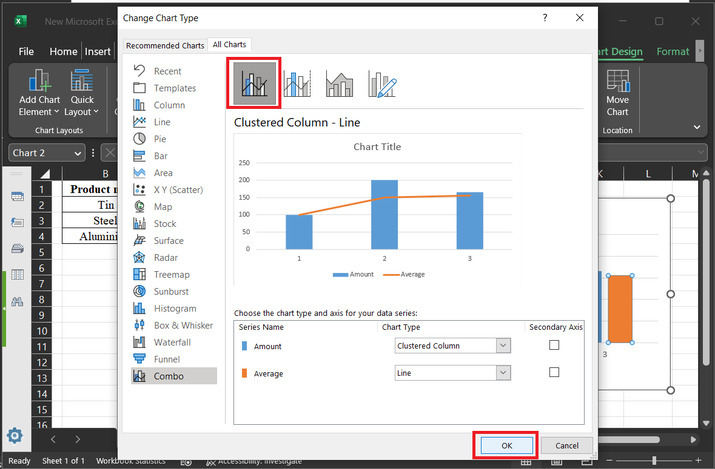
Task: Confirm the dialog with the OK button
Action: click(x=505, y=444)
